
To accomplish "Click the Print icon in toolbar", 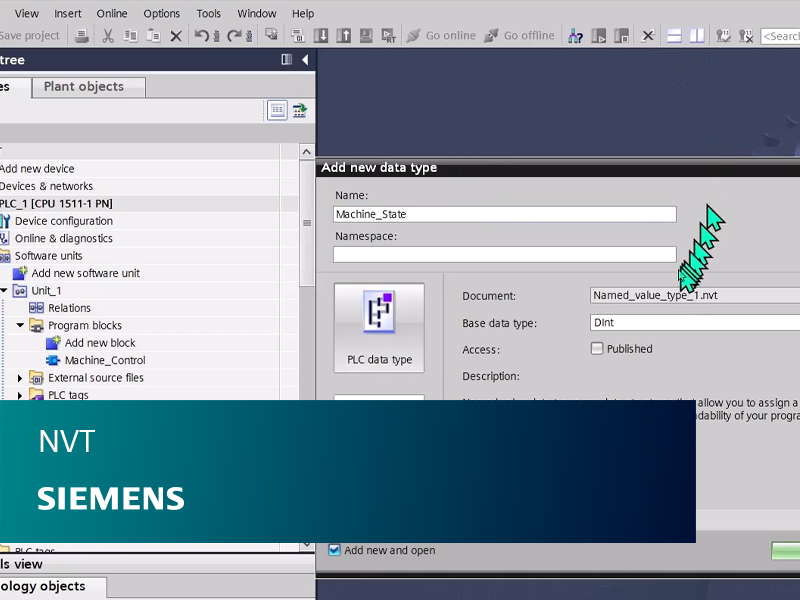I will point(82,36).
